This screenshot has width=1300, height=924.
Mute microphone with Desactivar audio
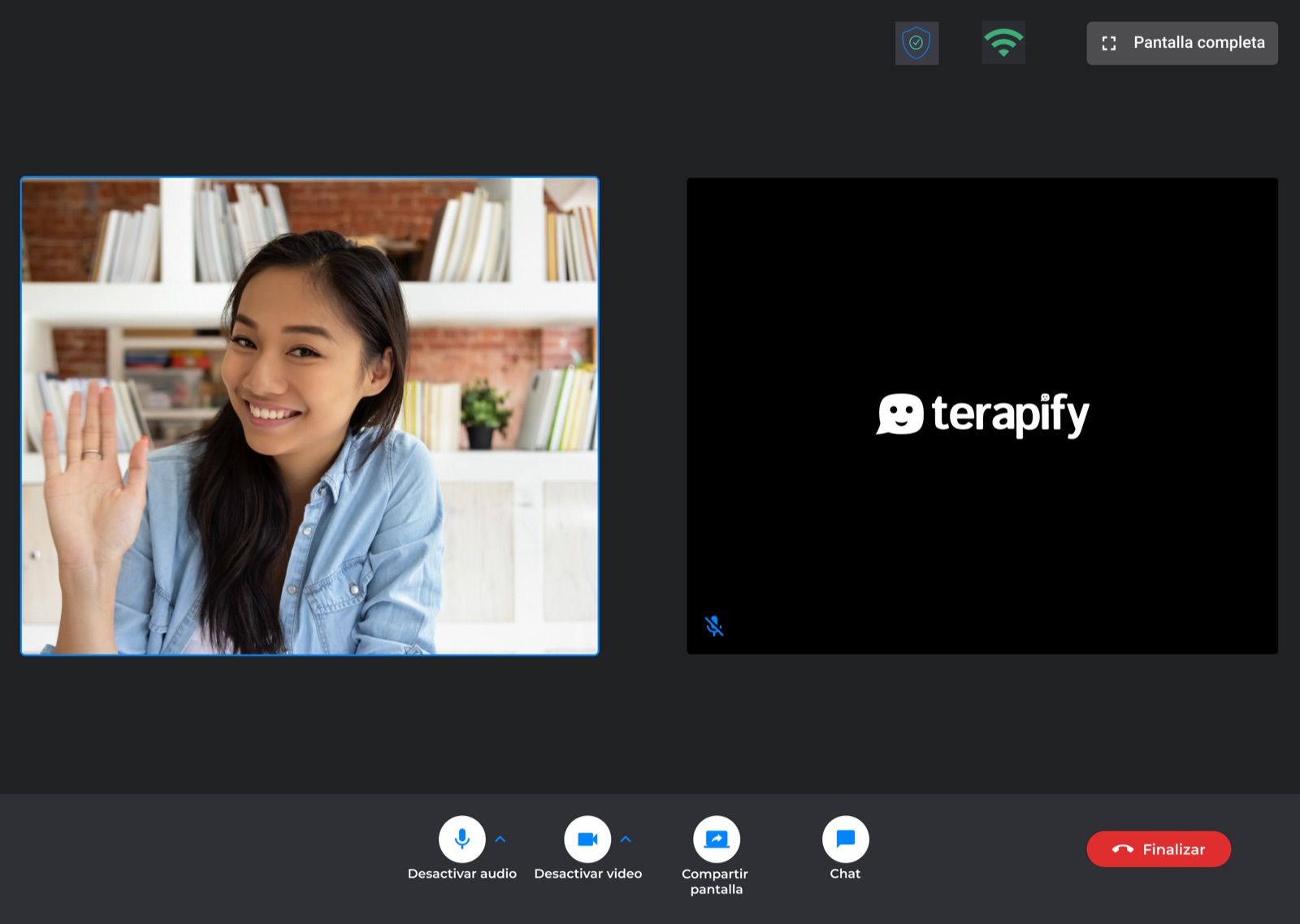(462, 839)
